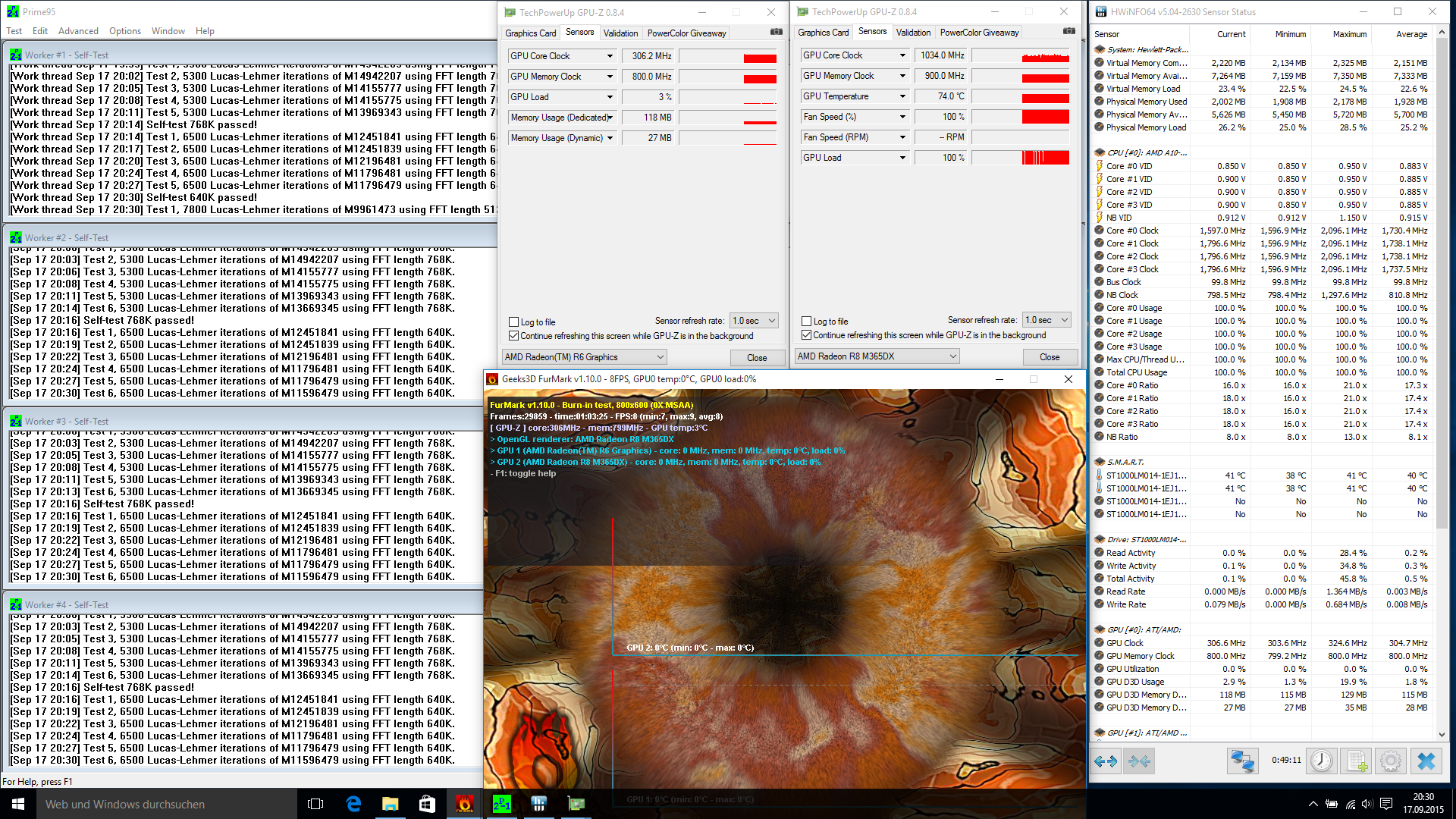Select the GPU Memory Clock row in HWiNFO
1456x819 pixels.
[x=1260, y=656]
